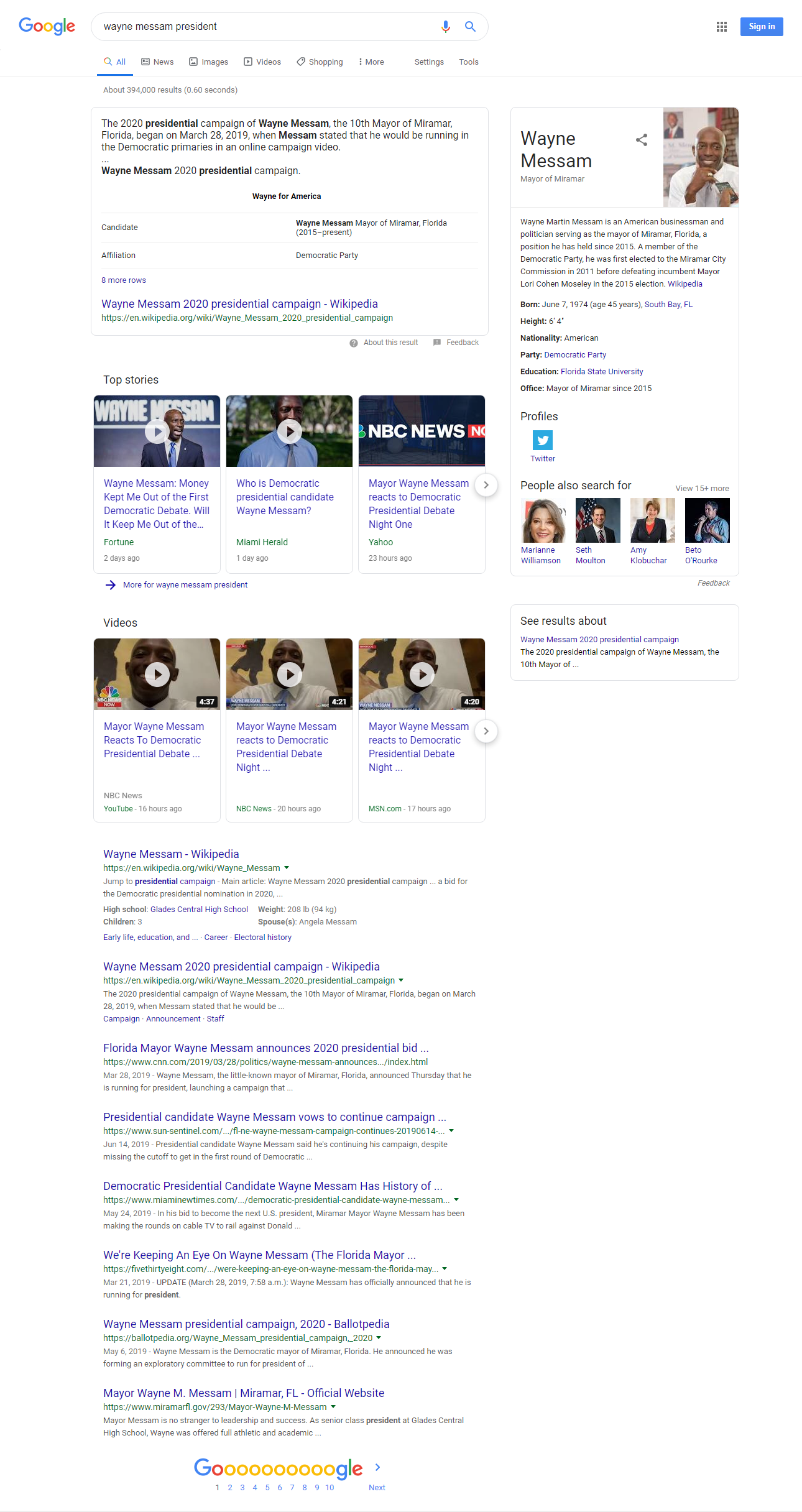This screenshot has height=1512, width=802.
Task: Click the Beto O'Rourke thumbnail
Action: click(707, 520)
